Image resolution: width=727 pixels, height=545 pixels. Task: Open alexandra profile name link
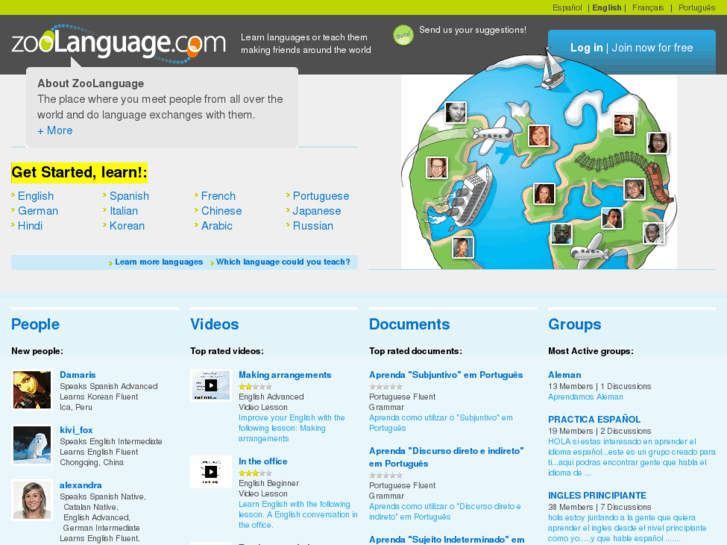pyautogui.click(x=81, y=485)
